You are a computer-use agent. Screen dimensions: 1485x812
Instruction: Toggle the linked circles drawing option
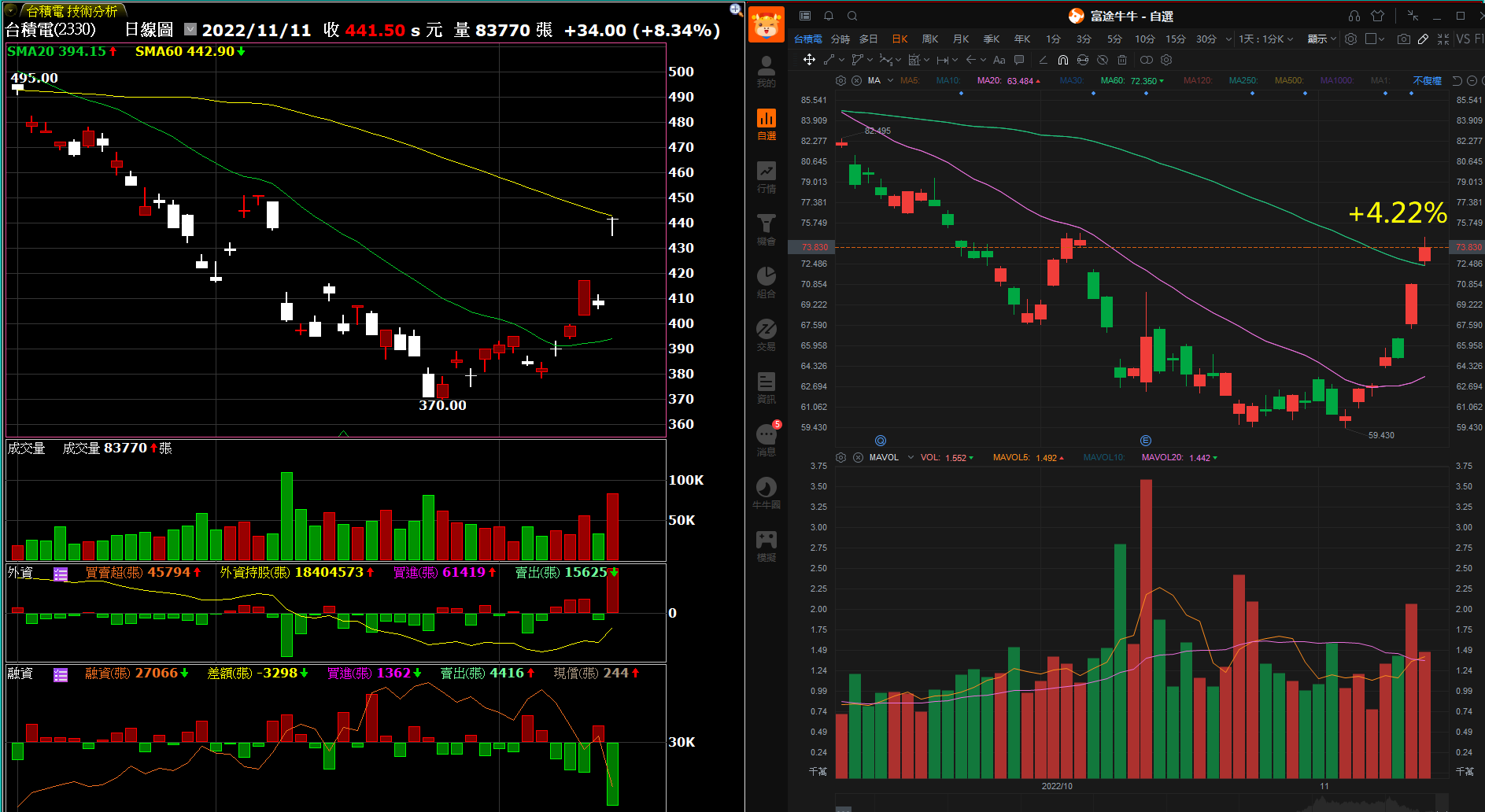click(1147, 60)
